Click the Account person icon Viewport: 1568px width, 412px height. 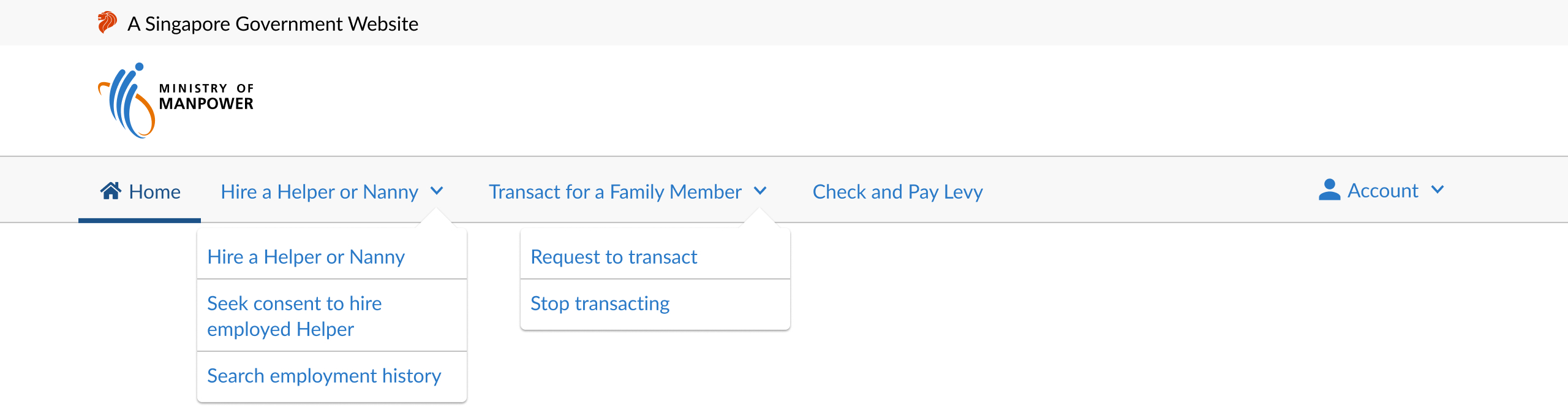[1329, 190]
